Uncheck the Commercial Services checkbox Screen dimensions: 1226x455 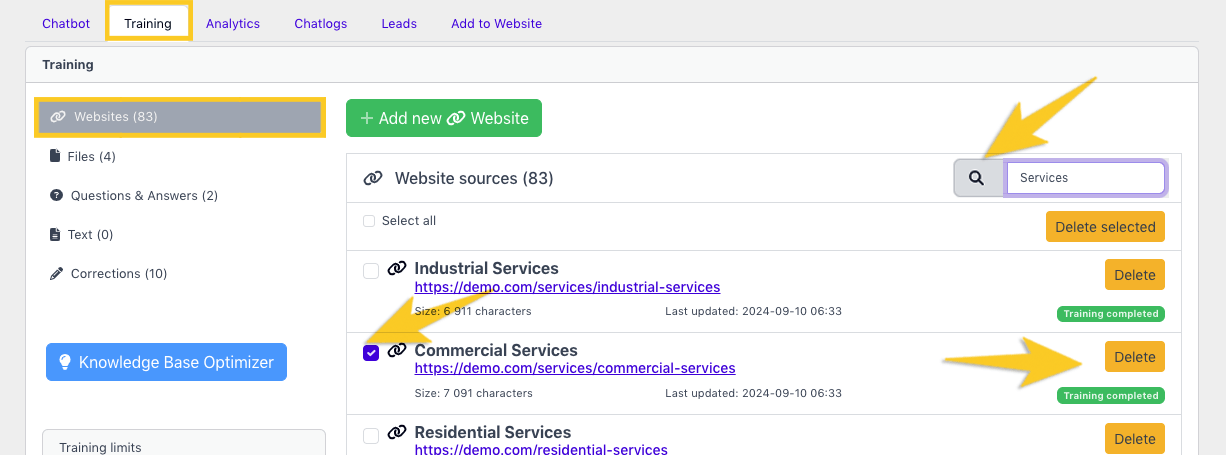click(x=371, y=352)
